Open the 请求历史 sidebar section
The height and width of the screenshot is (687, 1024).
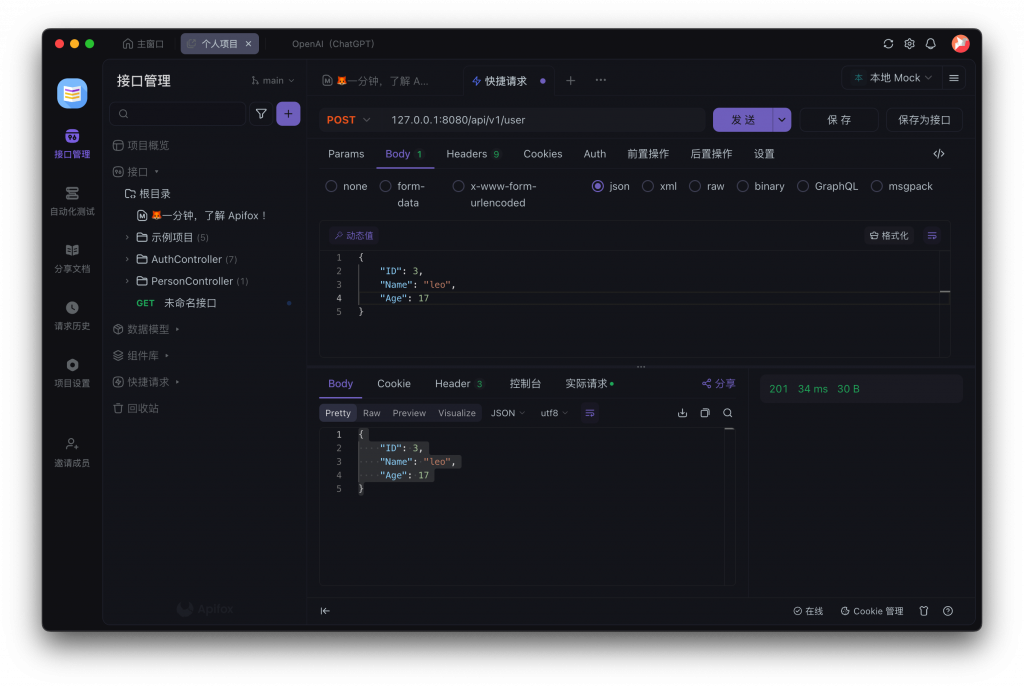(x=72, y=315)
